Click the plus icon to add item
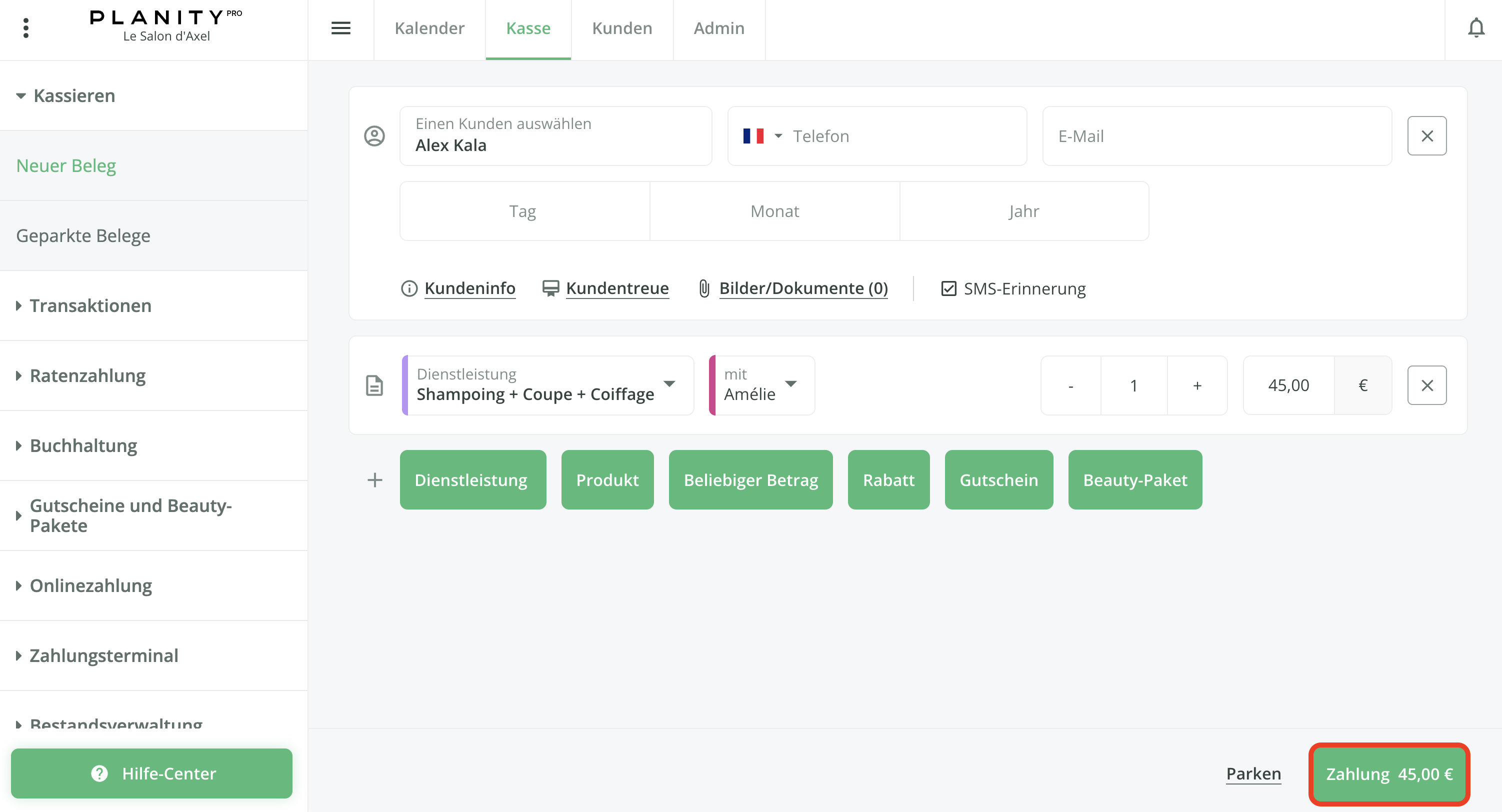Image resolution: width=1502 pixels, height=812 pixels. pos(374,479)
